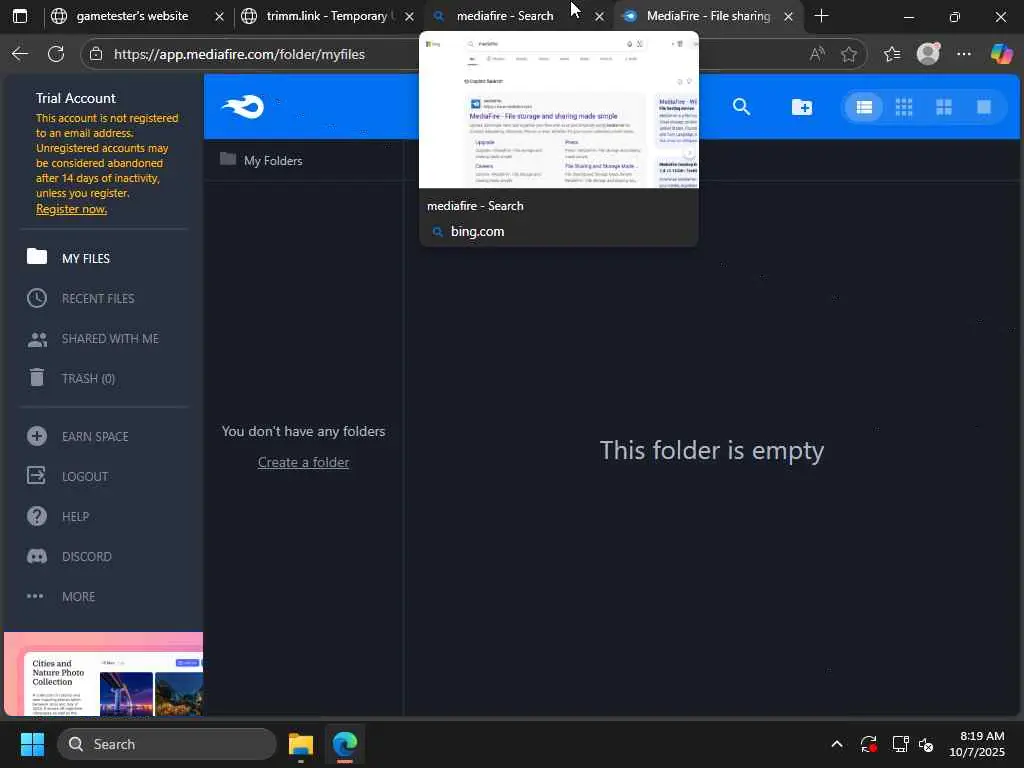Open the Favorites list icon

(x=892, y=54)
